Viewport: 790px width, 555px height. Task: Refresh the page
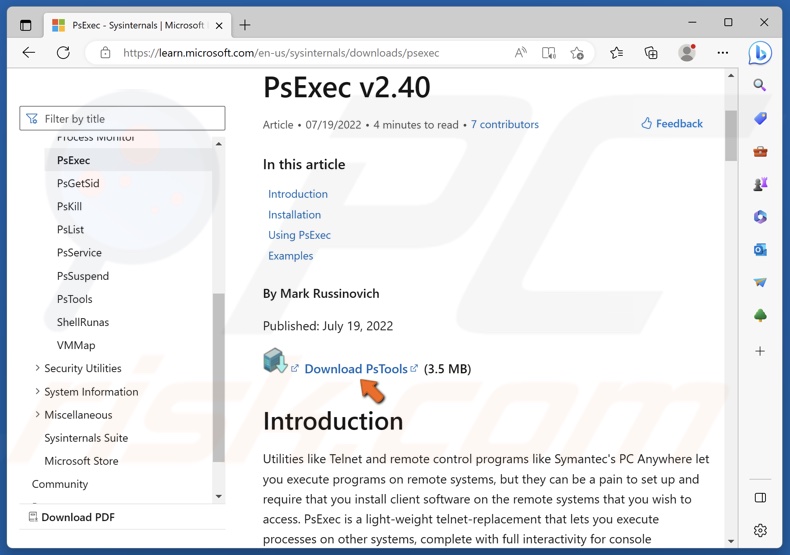coord(63,53)
